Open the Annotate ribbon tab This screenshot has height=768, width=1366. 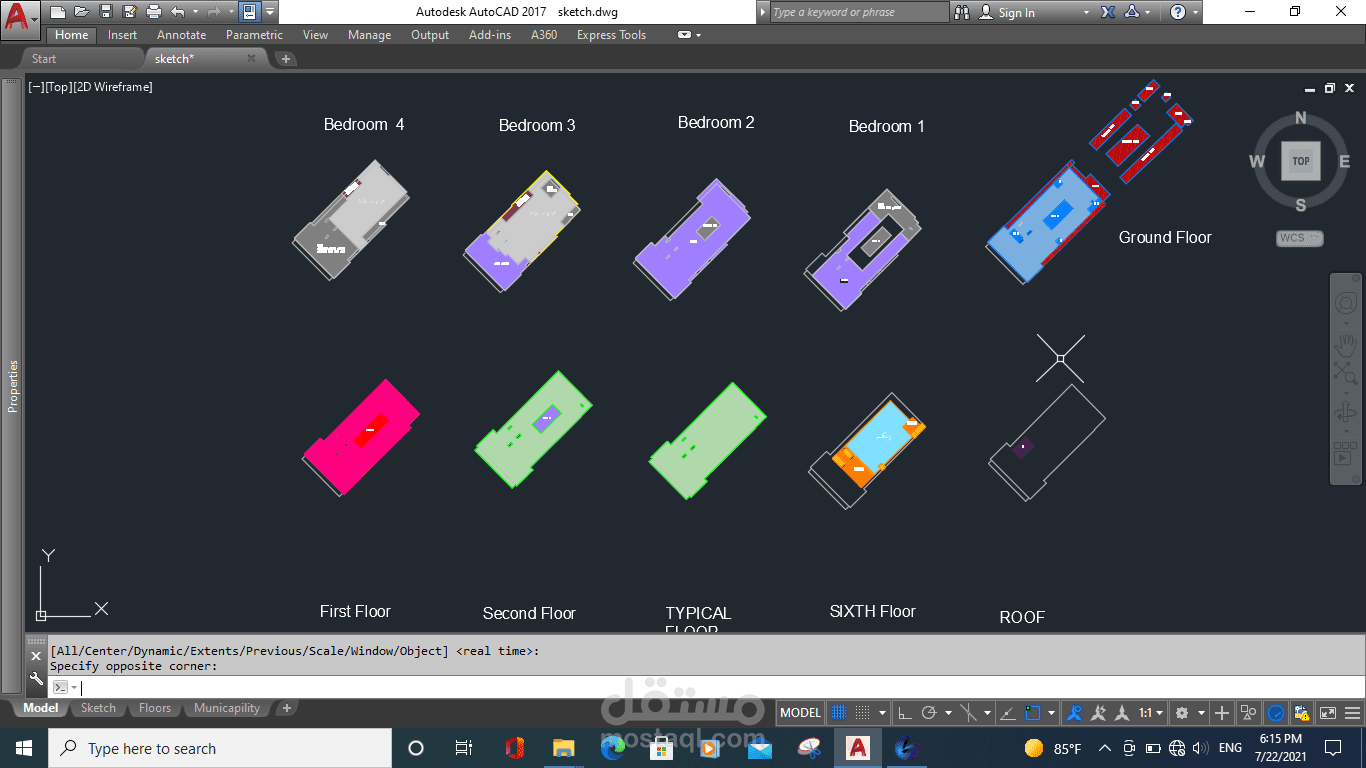click(x=181, y=35)
